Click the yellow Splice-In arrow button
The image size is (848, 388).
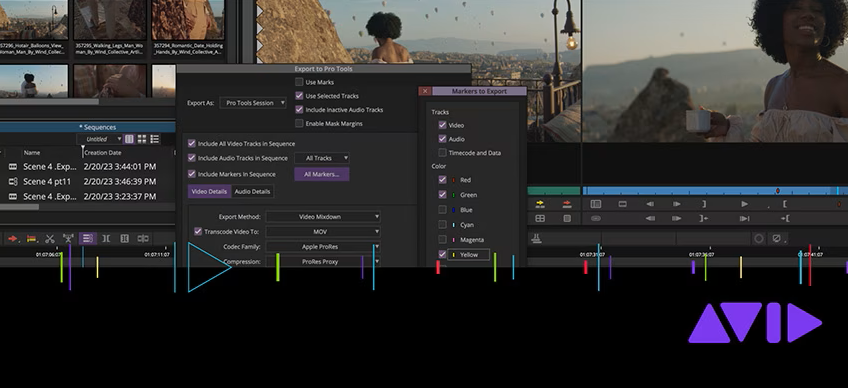tap(540, 204)
